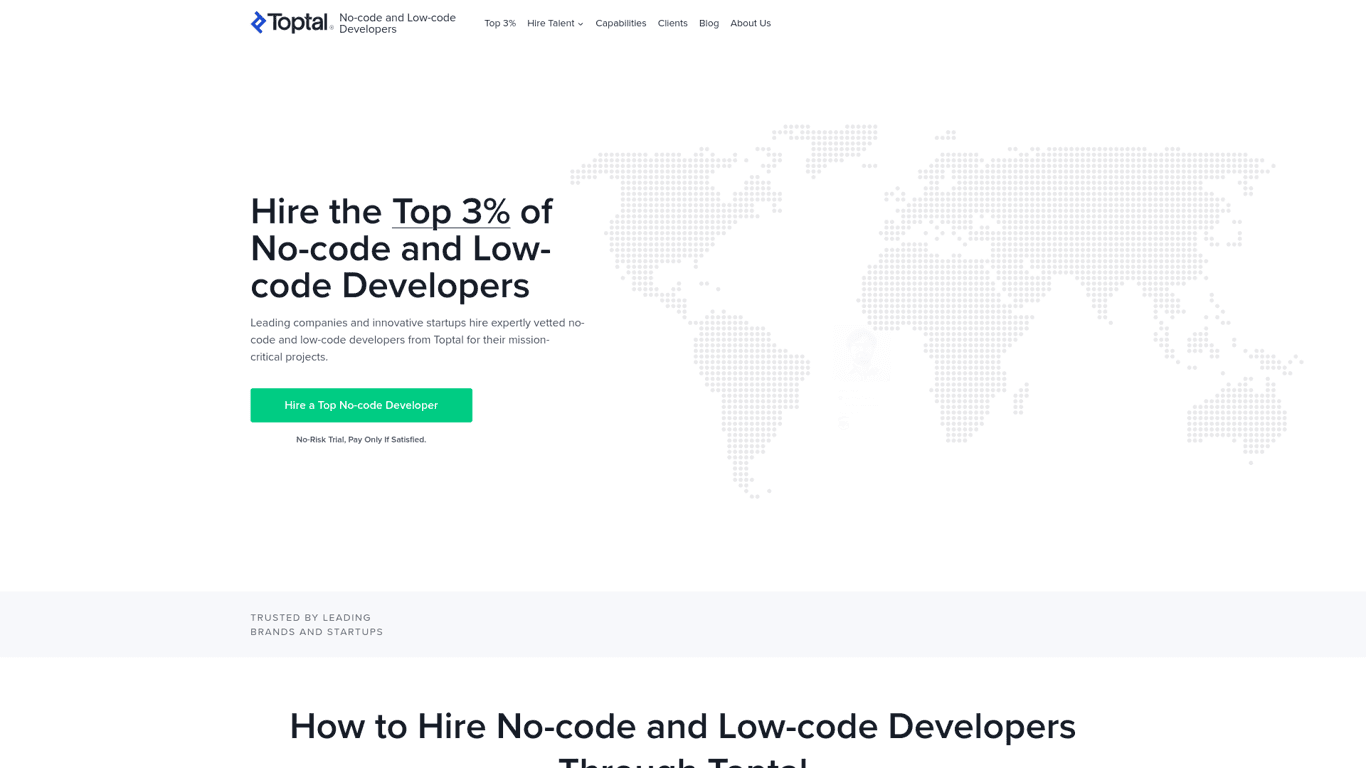Click the underlined Top 3% headline link
Image resolution: width=1366 pixels, height=768 pixels.
coord(451,212)
